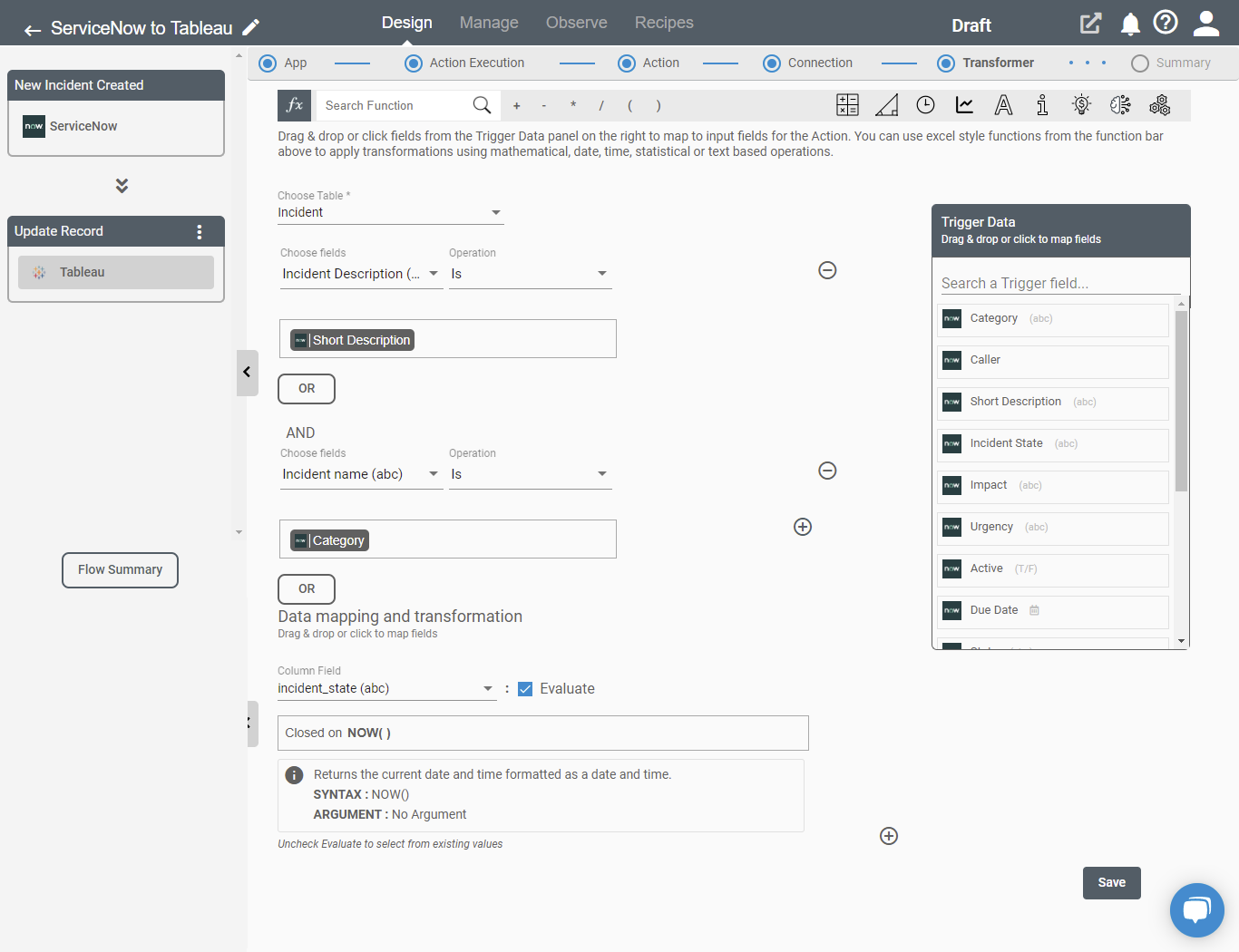1239x952 pixels.
Task: Open brain AI functions icon
Action: [1120, 105]
